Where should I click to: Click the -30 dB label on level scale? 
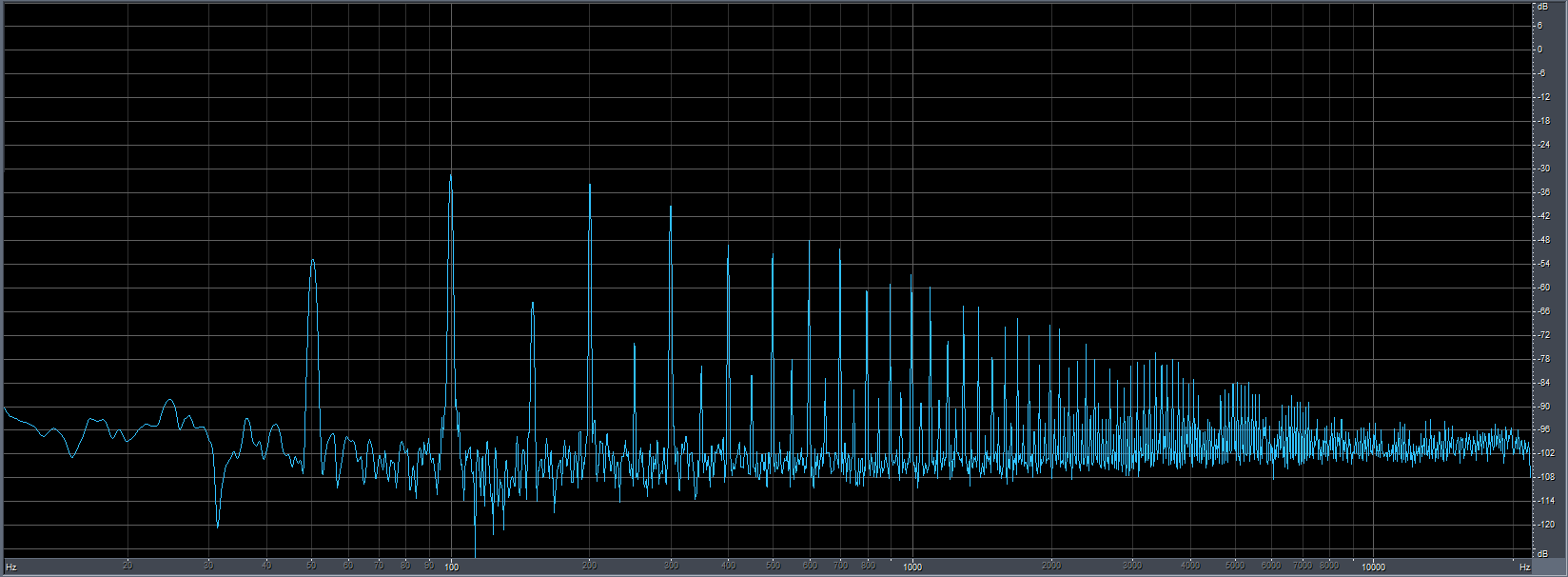(x=1543, y=169)
